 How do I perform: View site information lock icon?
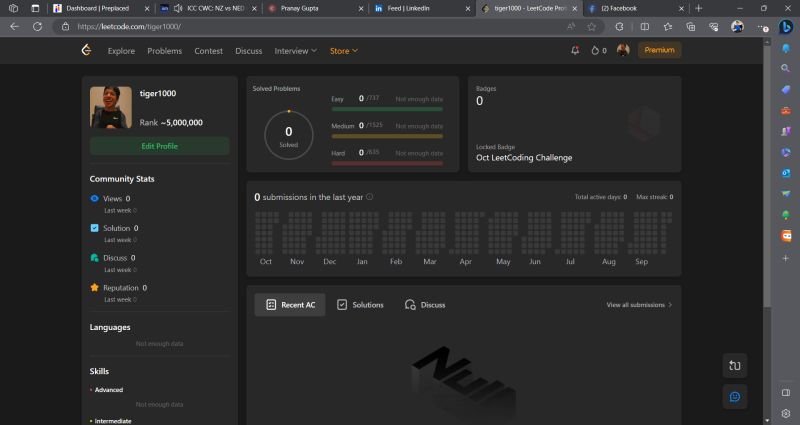(x=65, y=27)
